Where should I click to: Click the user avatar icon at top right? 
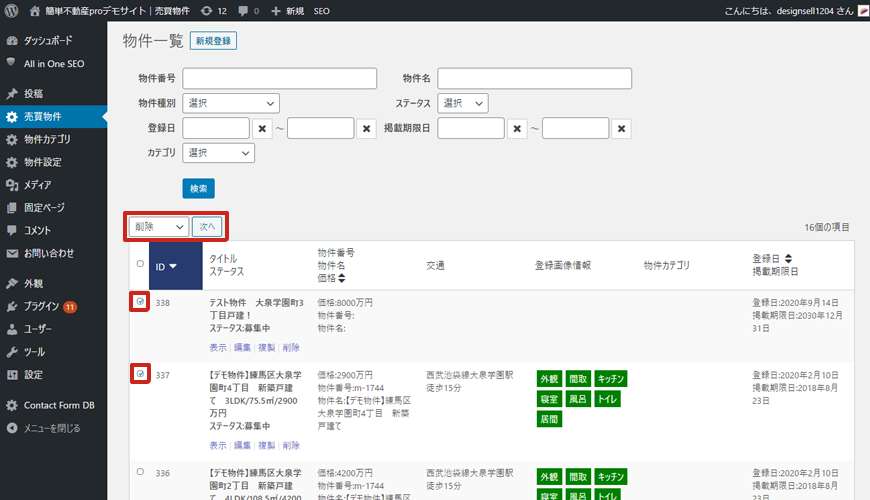pos(862,11)
